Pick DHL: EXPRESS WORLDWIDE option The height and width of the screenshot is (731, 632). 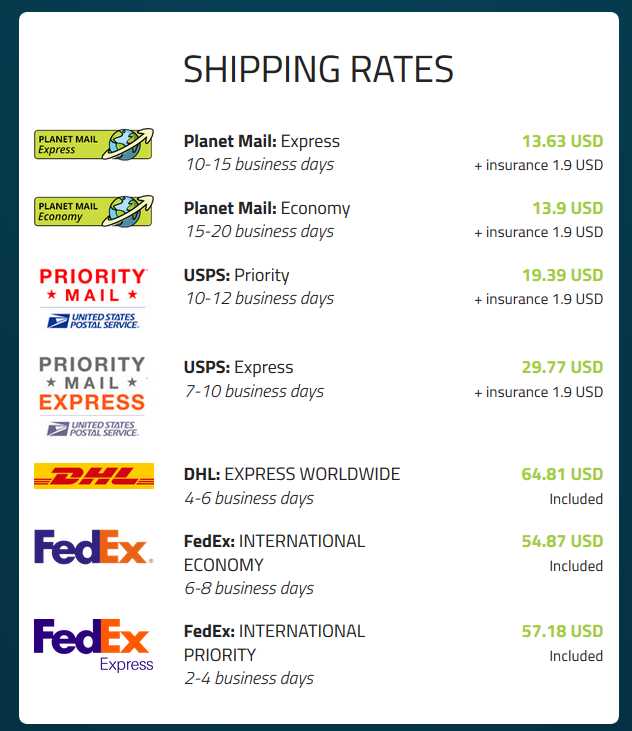(292, 474)
